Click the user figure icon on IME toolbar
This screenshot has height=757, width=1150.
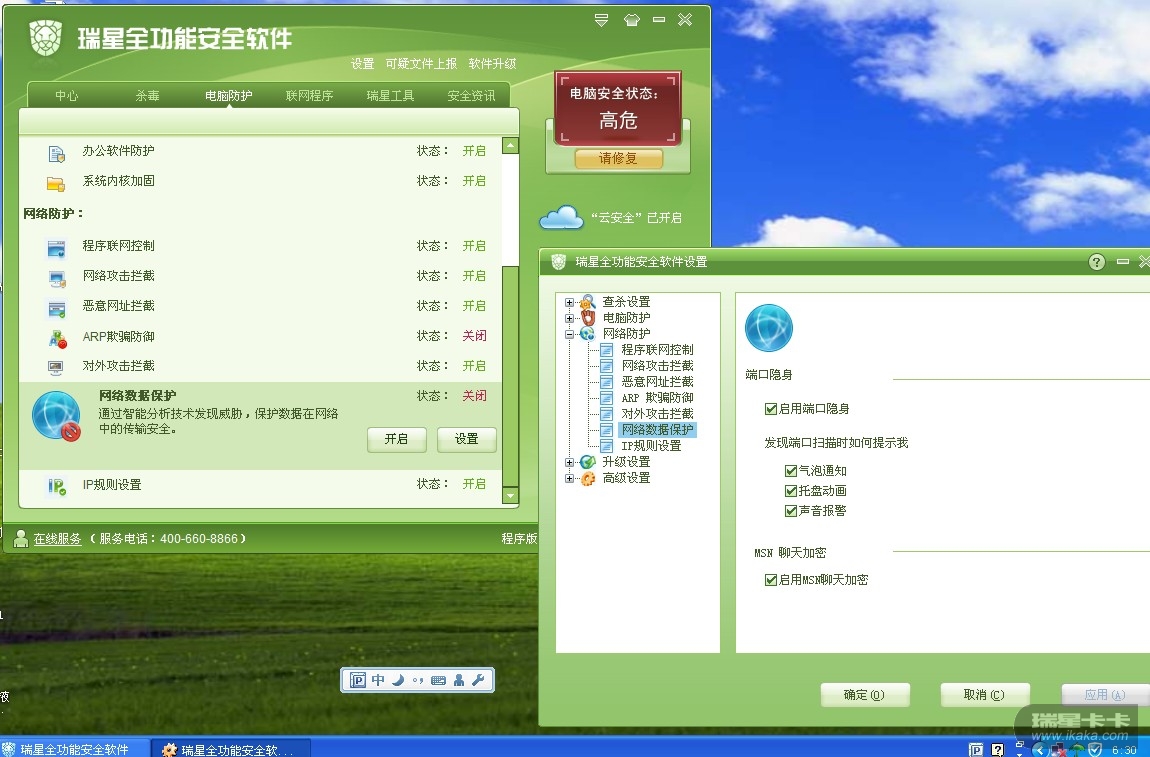(x=459, y=680)
